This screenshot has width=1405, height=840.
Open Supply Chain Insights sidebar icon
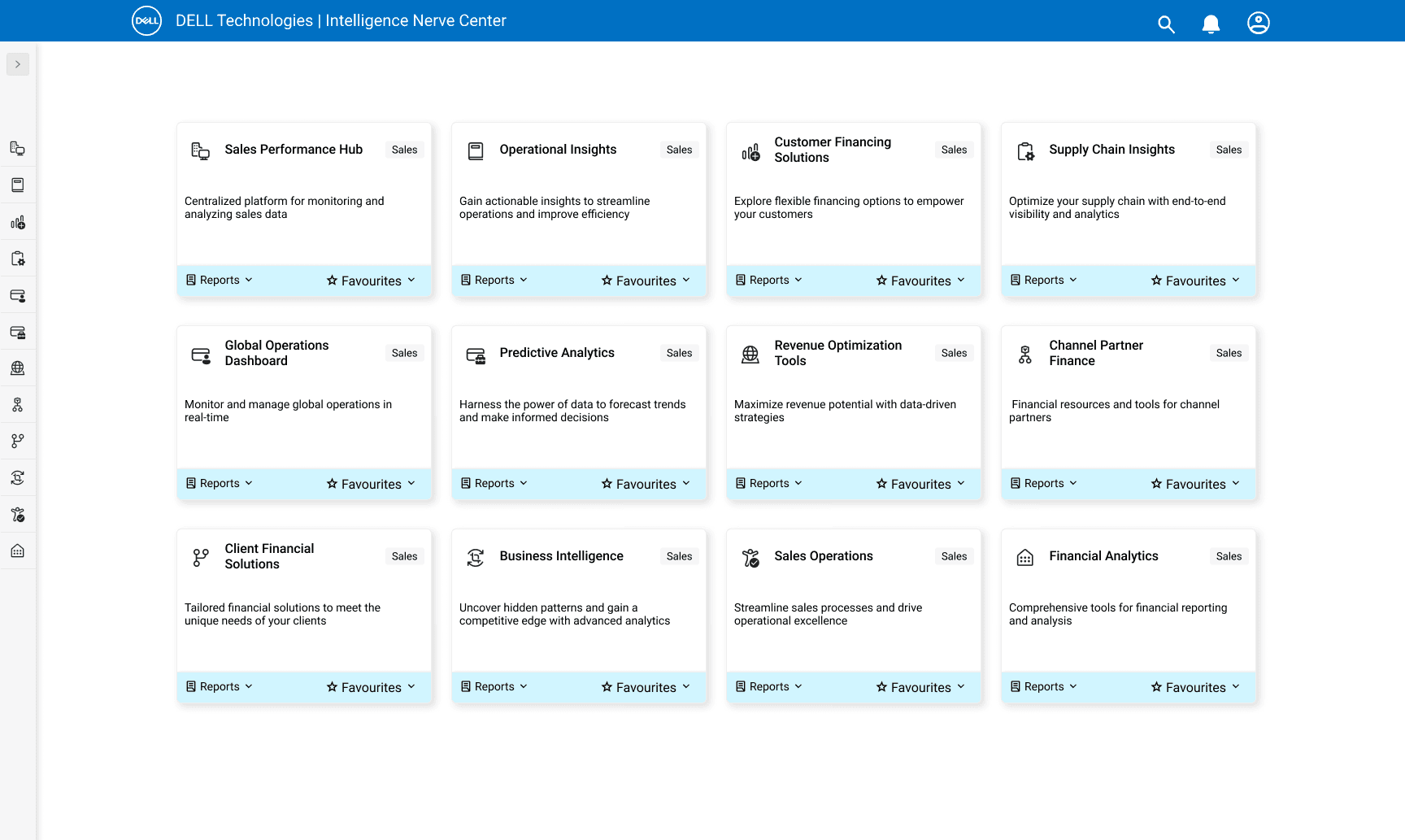click(x=18, y=259)
